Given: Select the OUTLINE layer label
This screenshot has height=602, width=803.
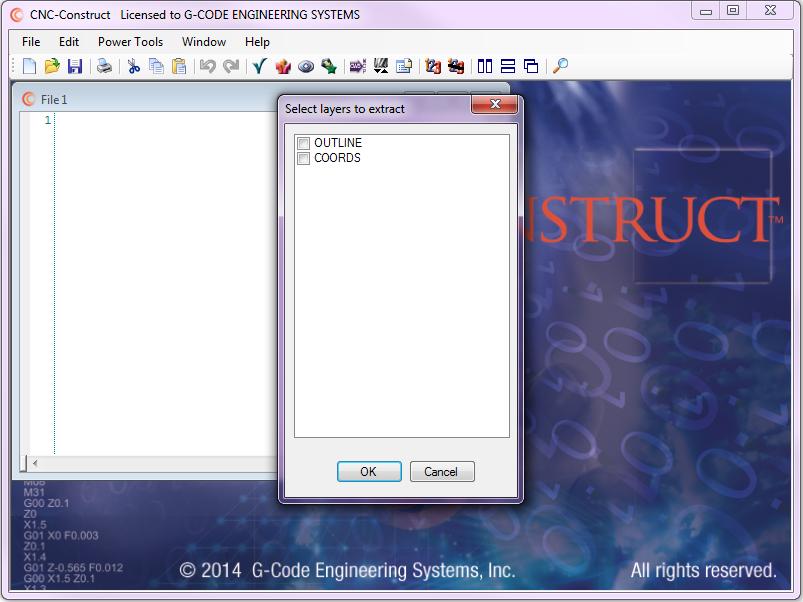Looking at the screenshot, I should tap(338, 142).
